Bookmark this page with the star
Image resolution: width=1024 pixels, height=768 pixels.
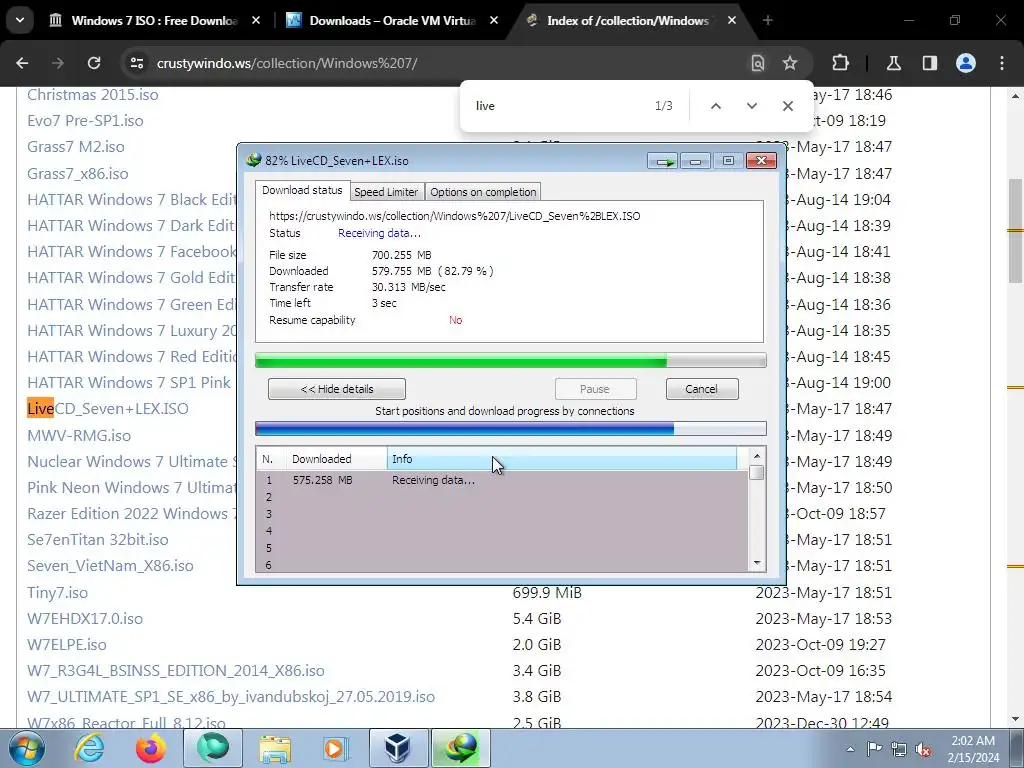(790, 63)
